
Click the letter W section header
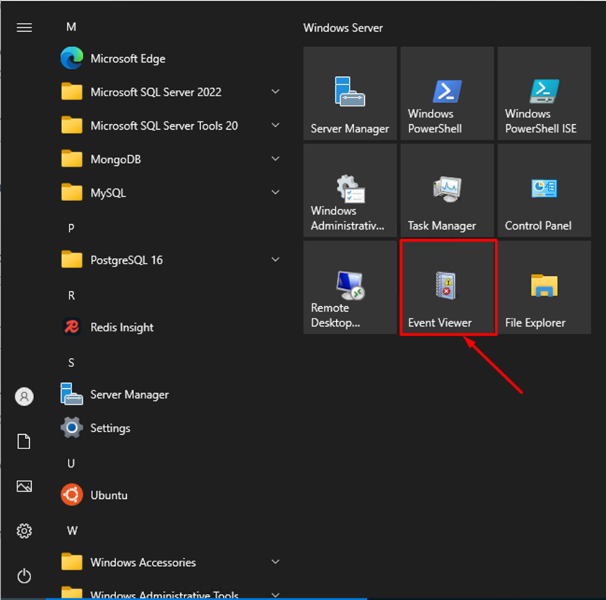coord(72,531)
